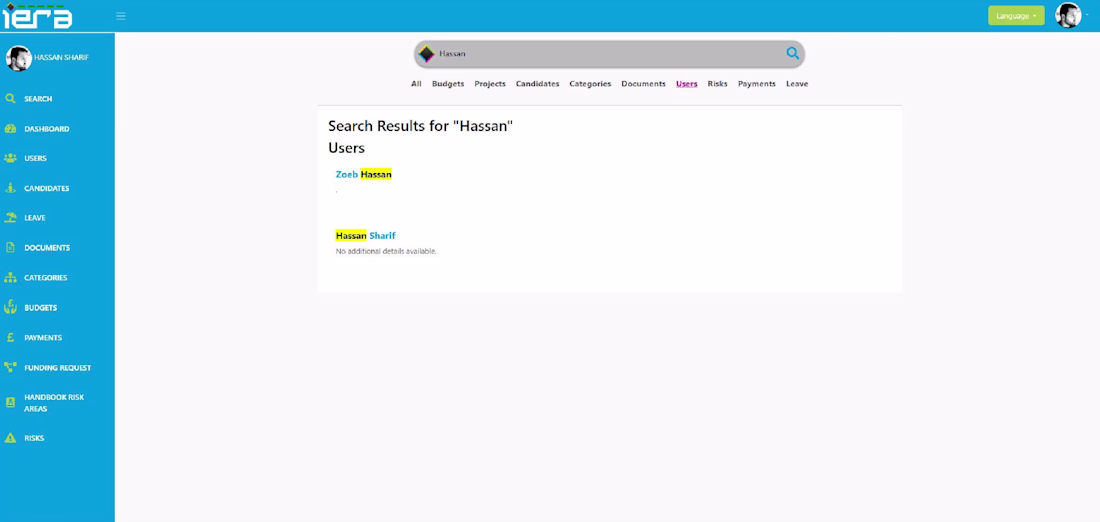Select the Documents filter tab
Image resolution: width=1100 pixels, height=522 pixels.
pos(643,83)
